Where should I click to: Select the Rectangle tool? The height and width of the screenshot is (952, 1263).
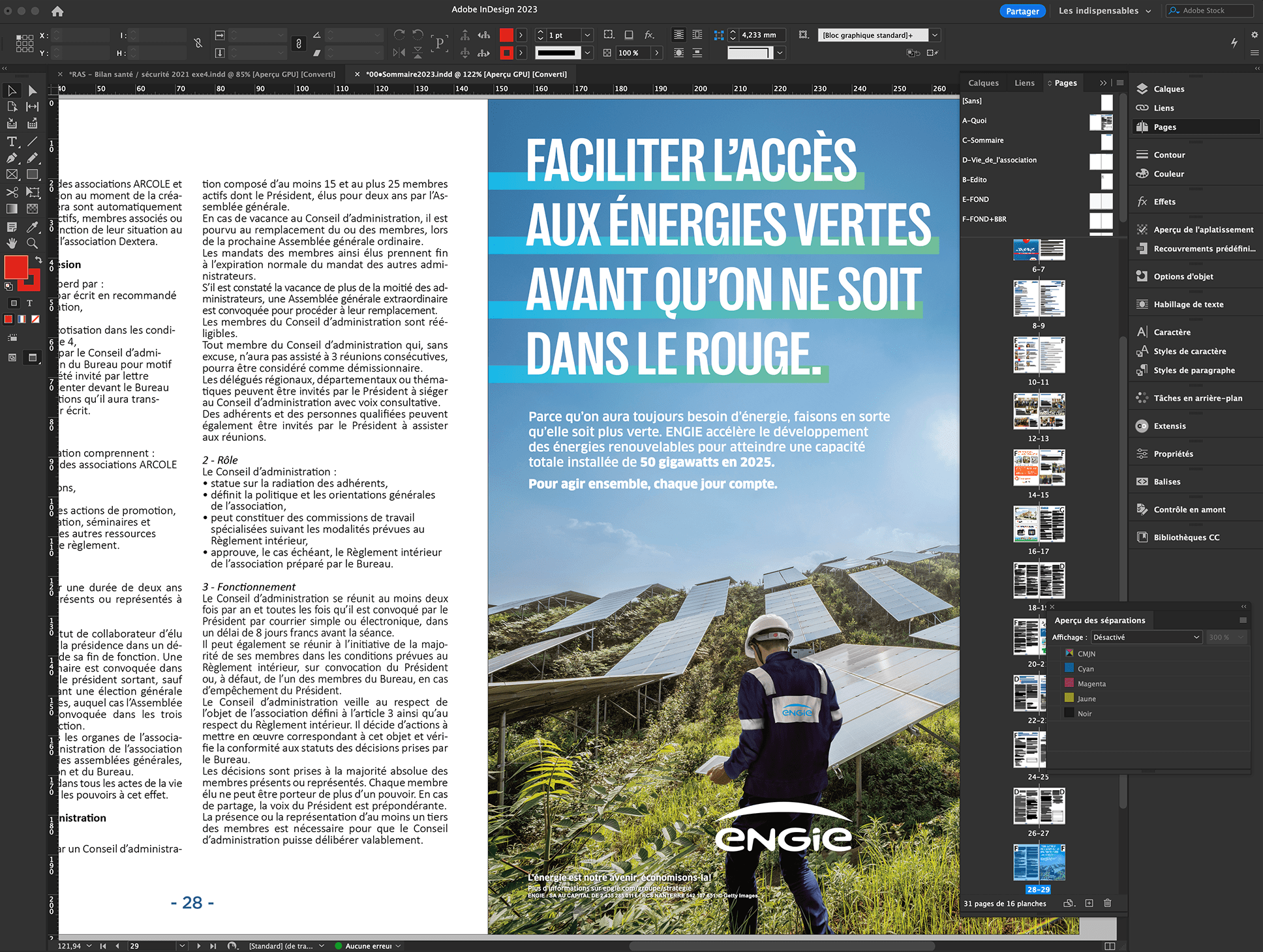point(33,175)
